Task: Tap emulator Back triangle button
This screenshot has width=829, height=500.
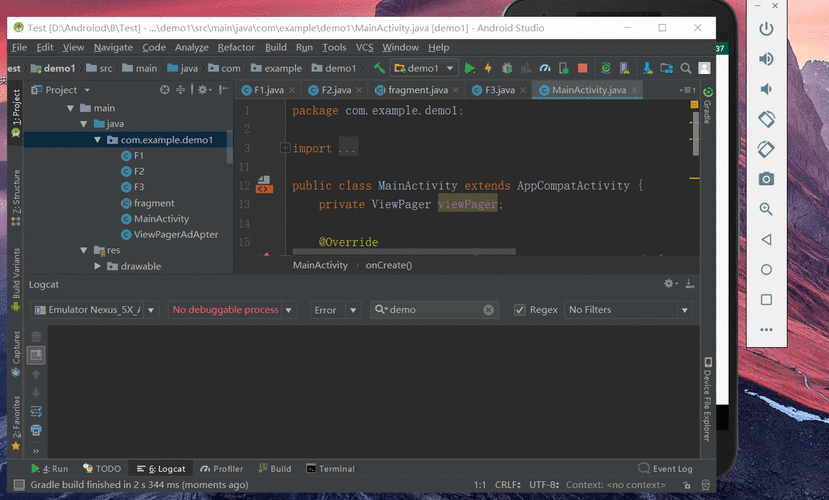Action: pos(766,239)
